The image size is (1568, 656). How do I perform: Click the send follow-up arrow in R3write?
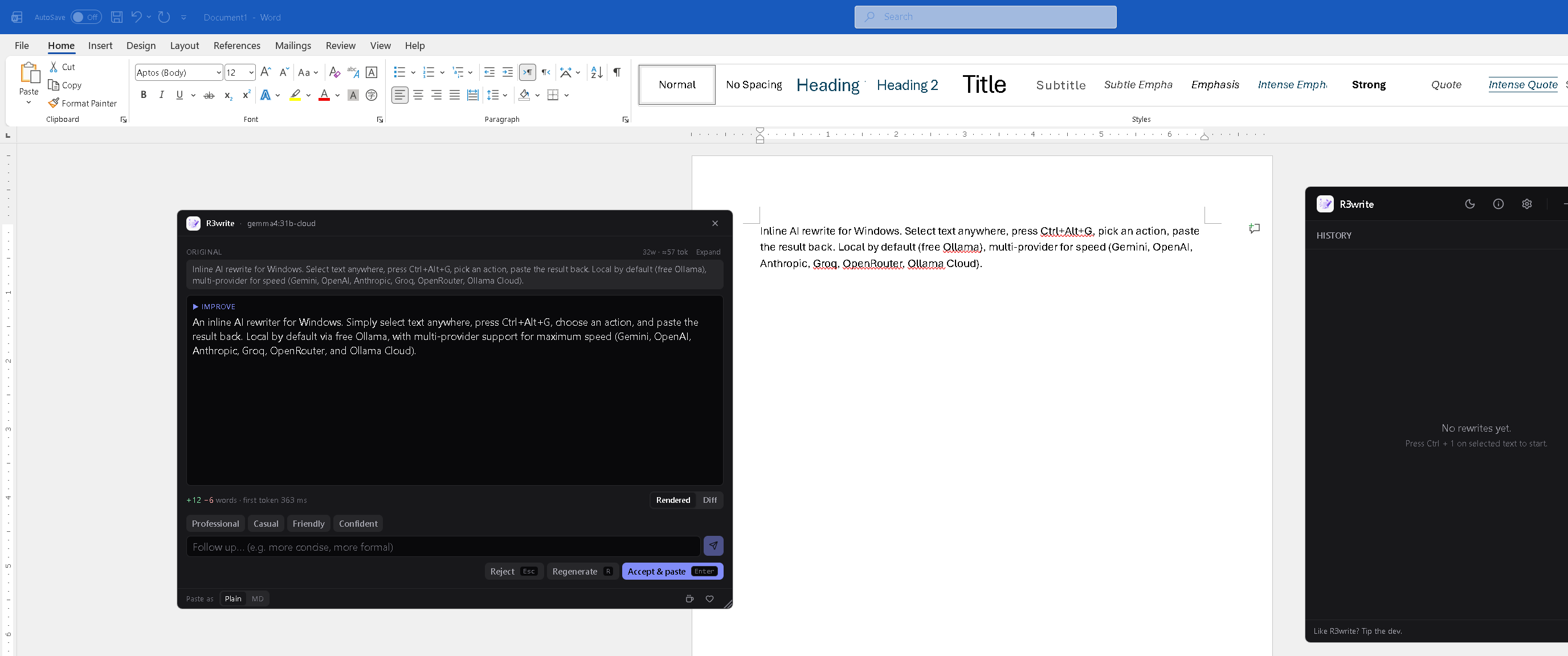pyautogui.click(x=713, y=546)
